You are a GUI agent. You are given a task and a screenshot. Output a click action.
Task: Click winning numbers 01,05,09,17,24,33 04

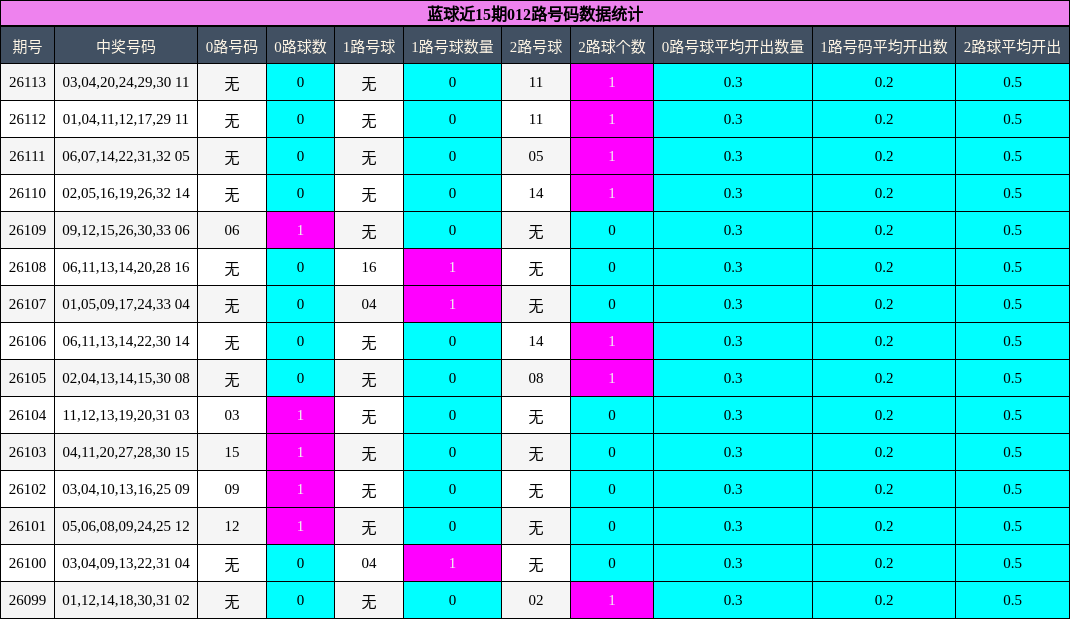(x=126, y=304)
